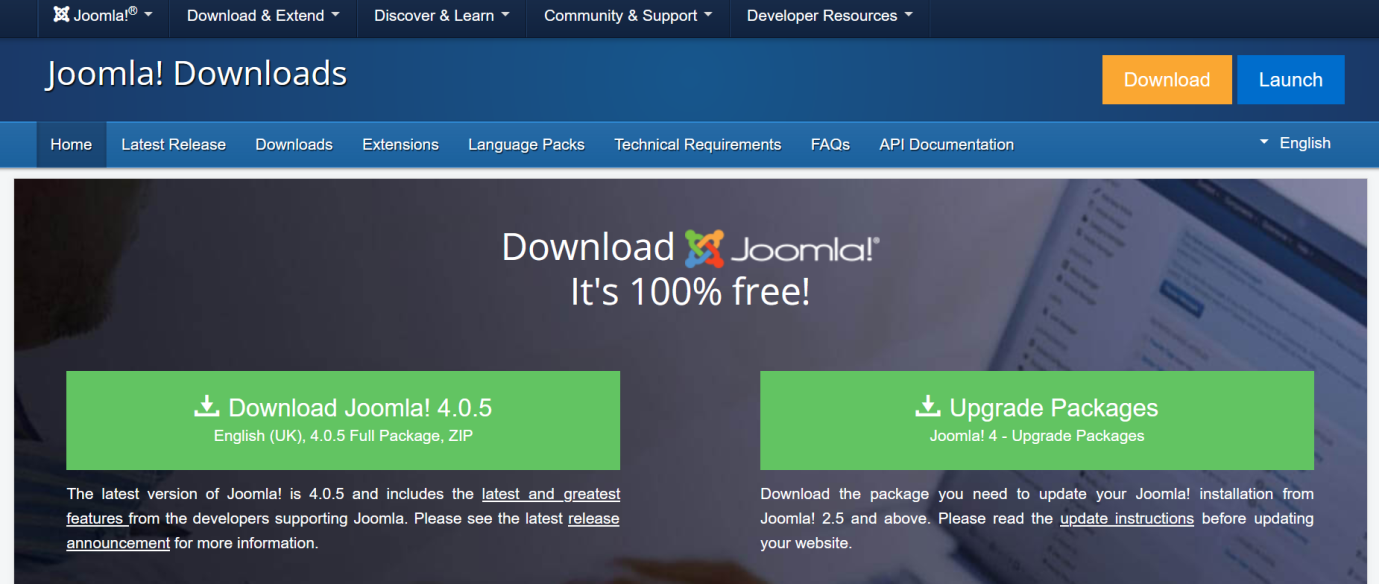Viewport: 1379px width, 584px height.
Task: Expand the Discover & Learn menu
Action: [x=442, y=15]
